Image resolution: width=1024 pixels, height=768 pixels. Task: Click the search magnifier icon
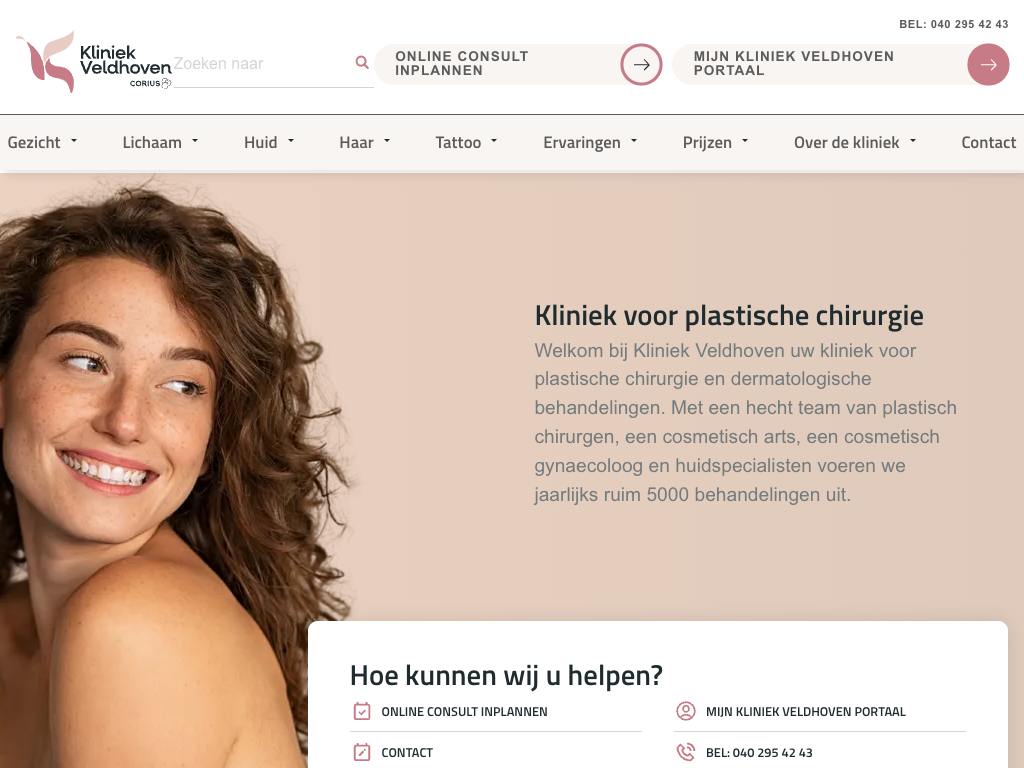pyautogui.click(x=362, y=63)
